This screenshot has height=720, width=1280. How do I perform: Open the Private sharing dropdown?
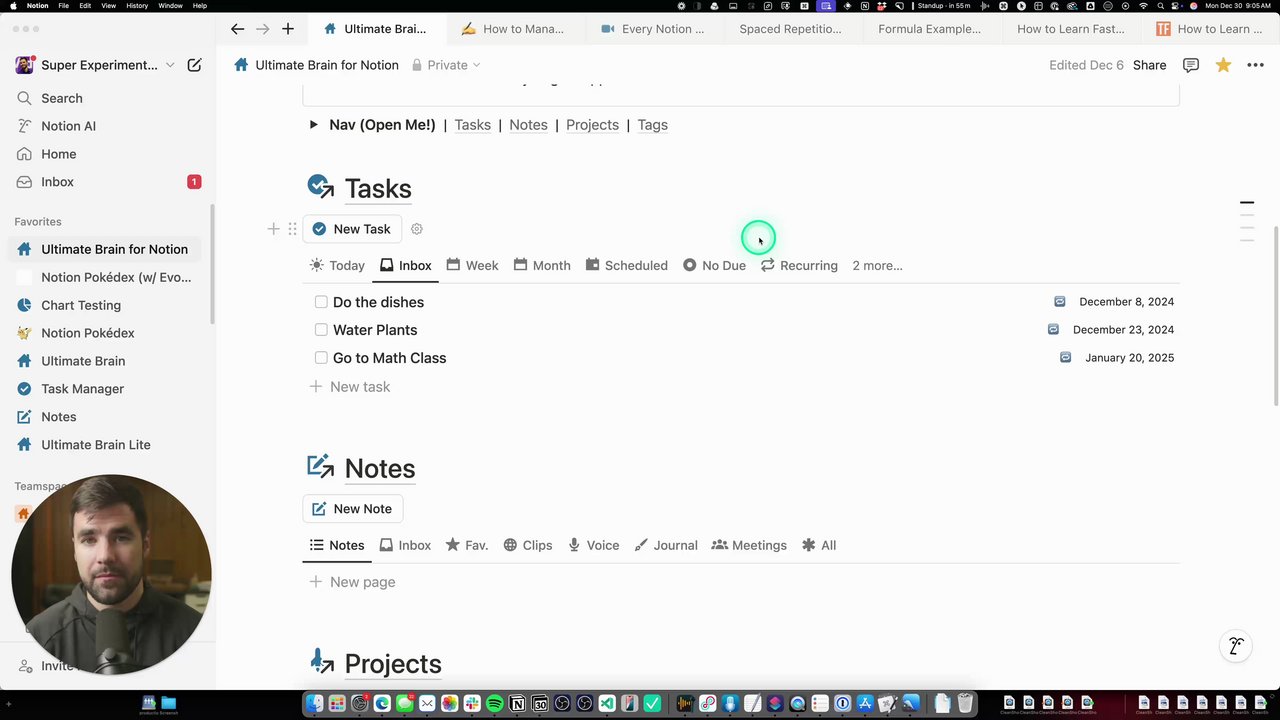[446, 65]
